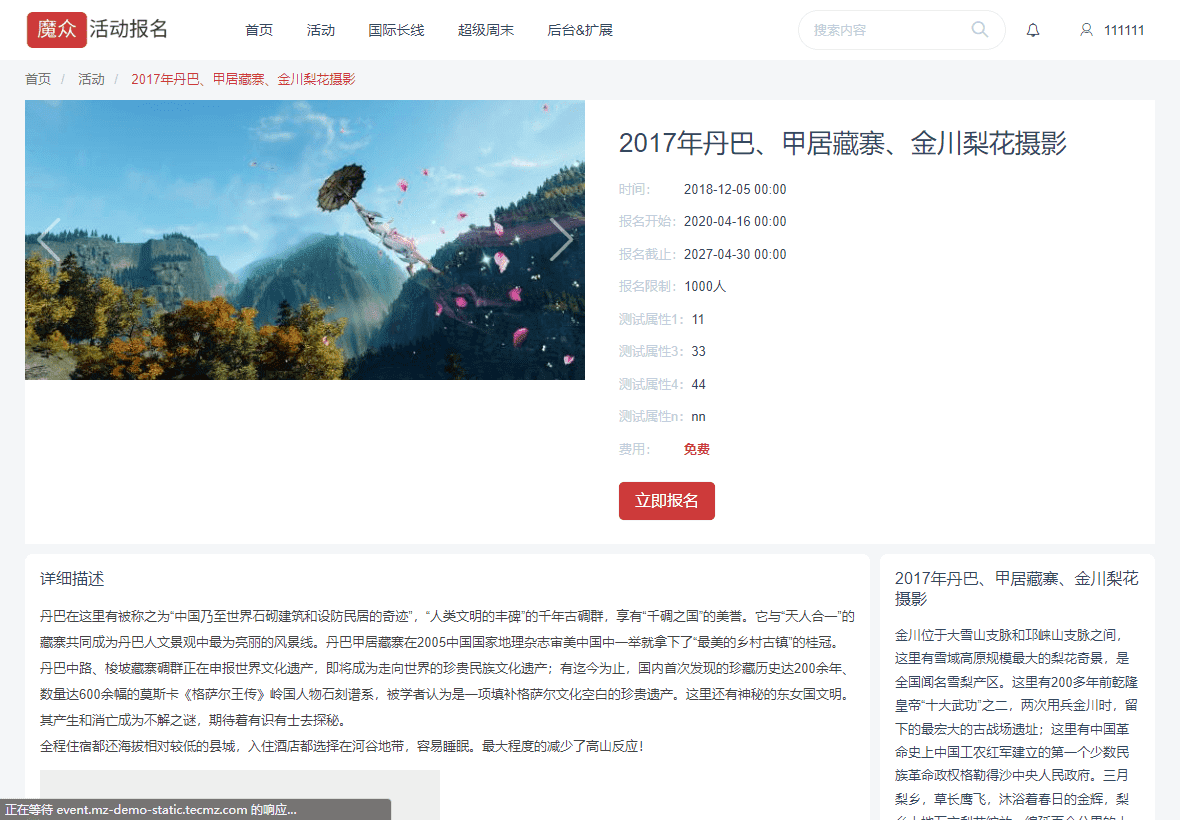This screenshot has width=1180, height=820.
Task: Click the user avatar icon
Action: pos(1086,30)
